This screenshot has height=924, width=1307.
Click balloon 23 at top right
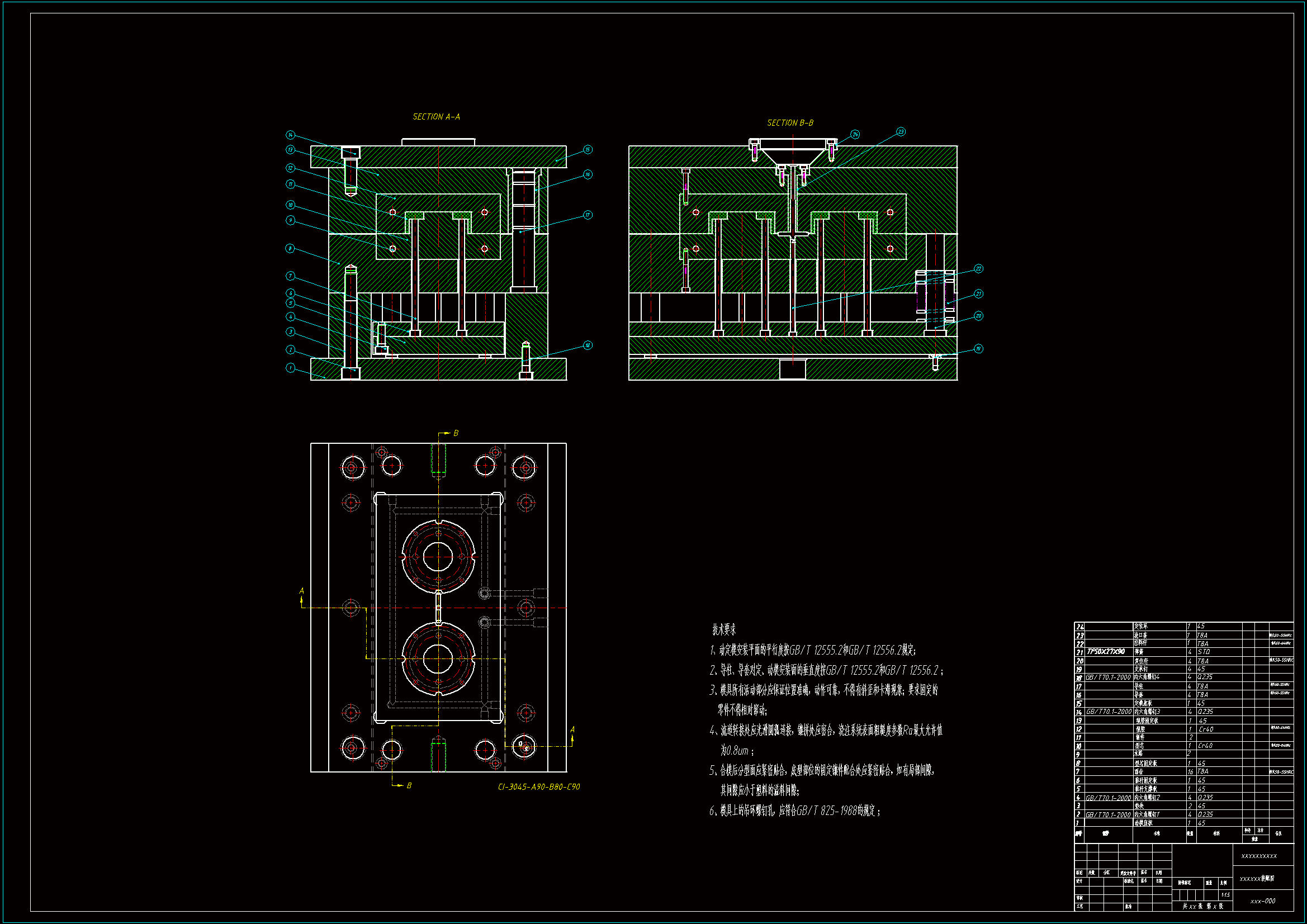click(x=901, y=131)
